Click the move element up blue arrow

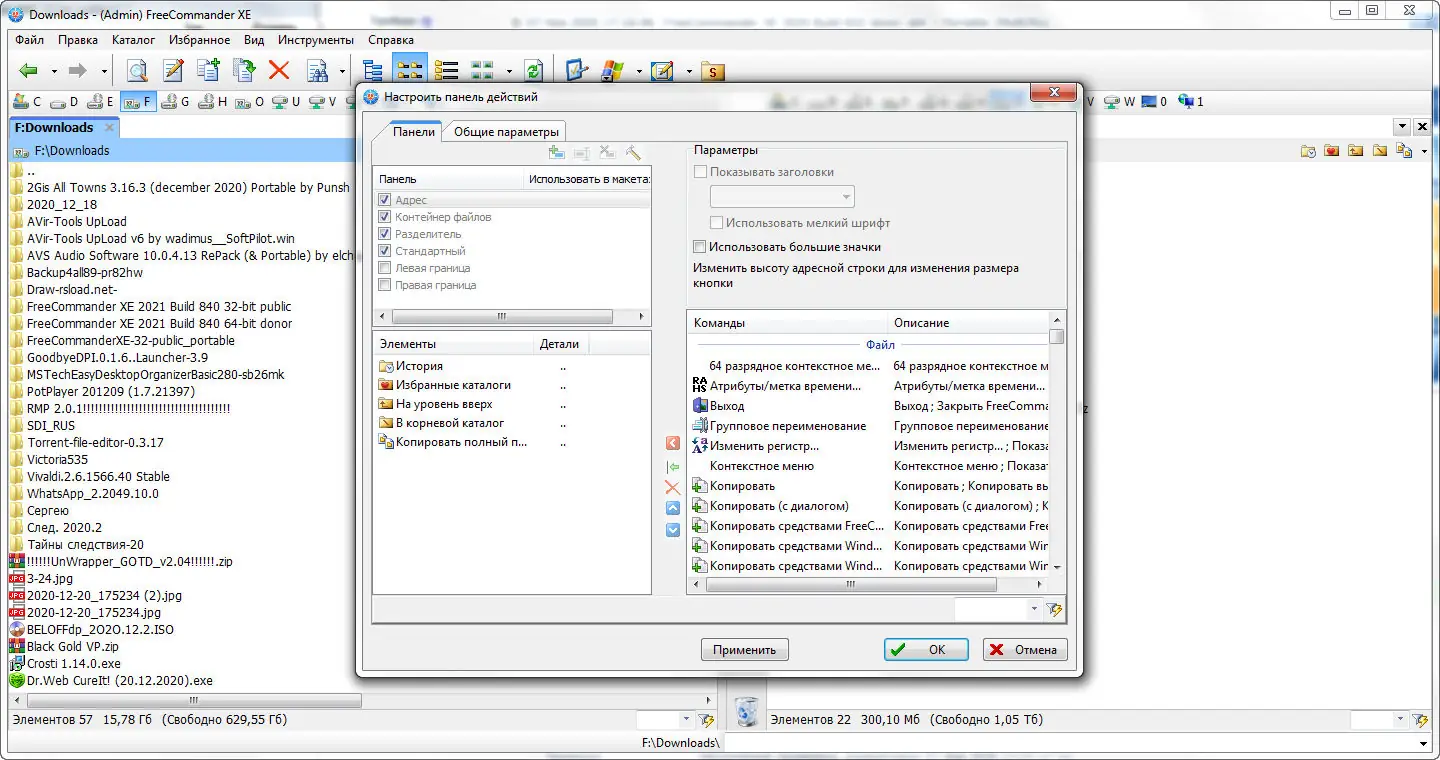pos(673,508)
